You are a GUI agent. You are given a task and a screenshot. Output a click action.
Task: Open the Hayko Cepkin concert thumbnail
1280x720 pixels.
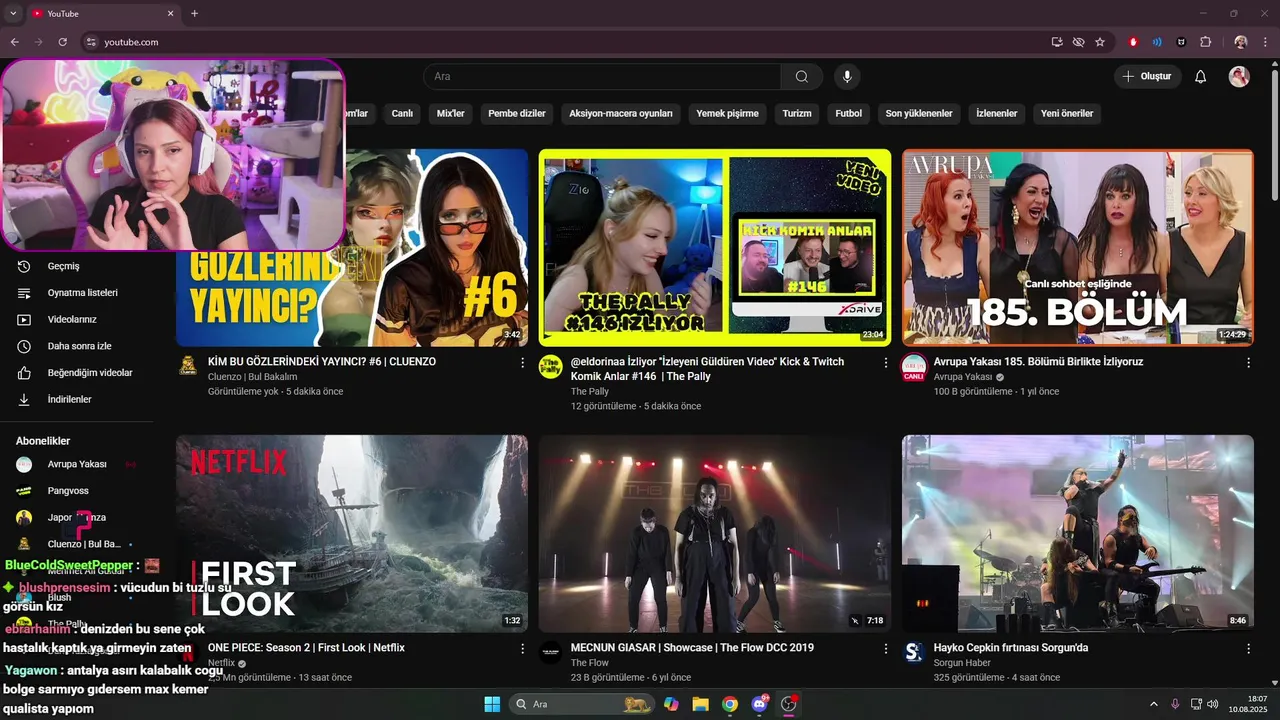click(x=1077, y=533)
